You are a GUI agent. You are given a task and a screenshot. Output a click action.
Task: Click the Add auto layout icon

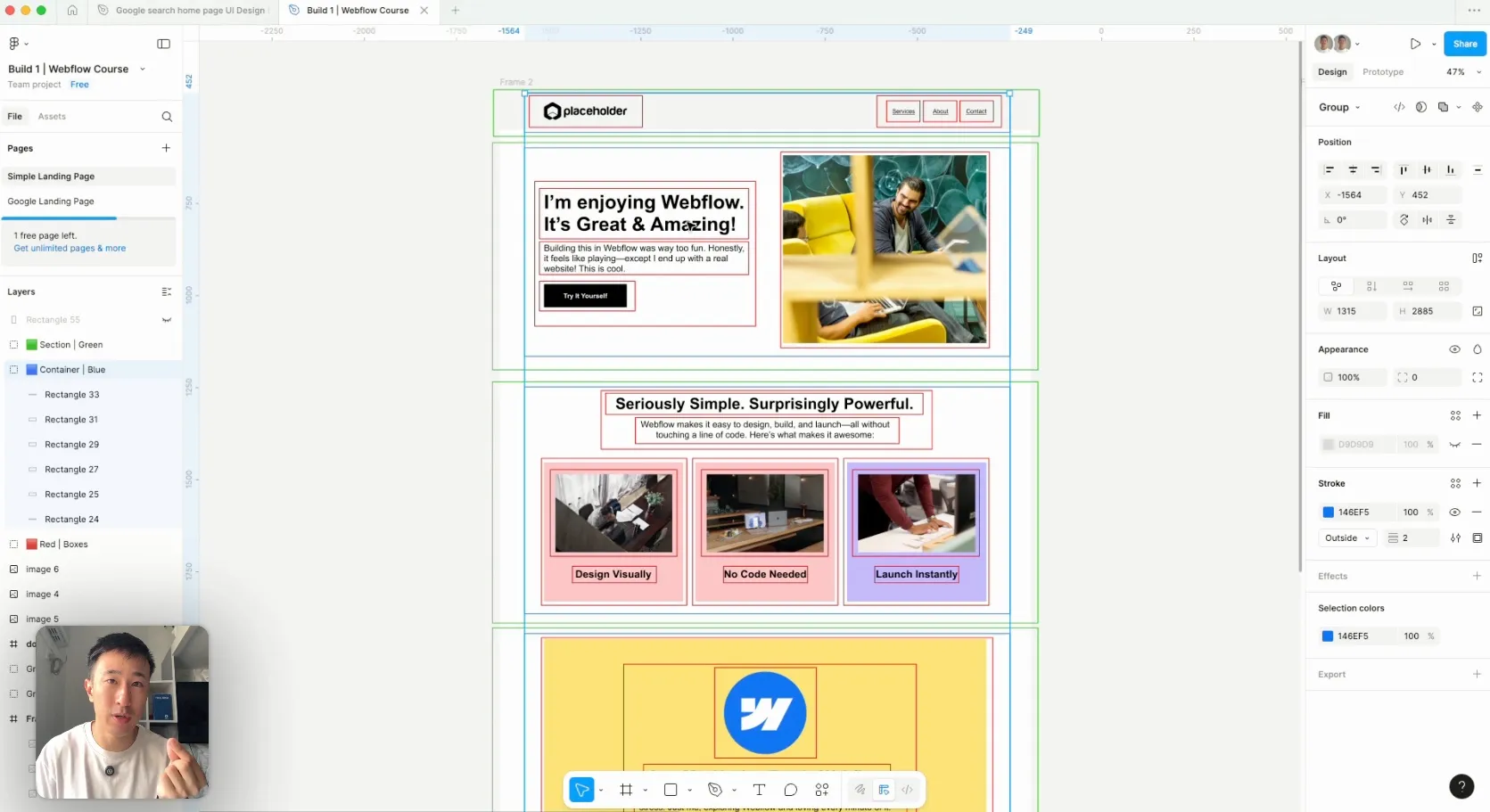(x=1478, y=258)
